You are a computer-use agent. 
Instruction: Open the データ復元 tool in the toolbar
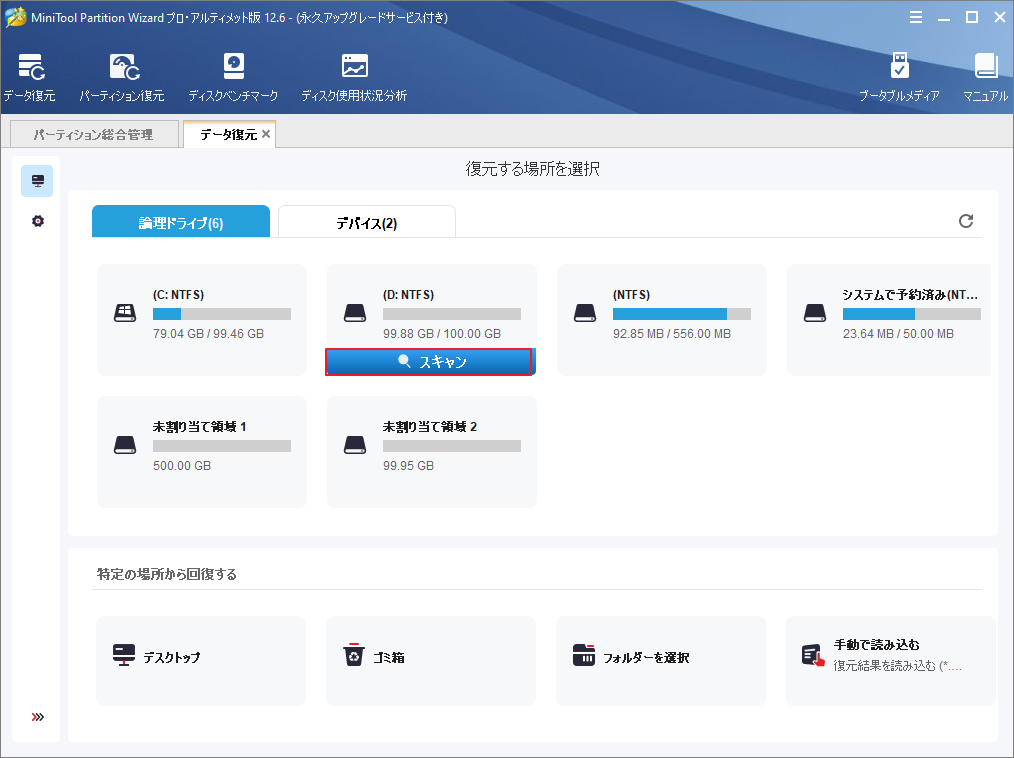30,78
